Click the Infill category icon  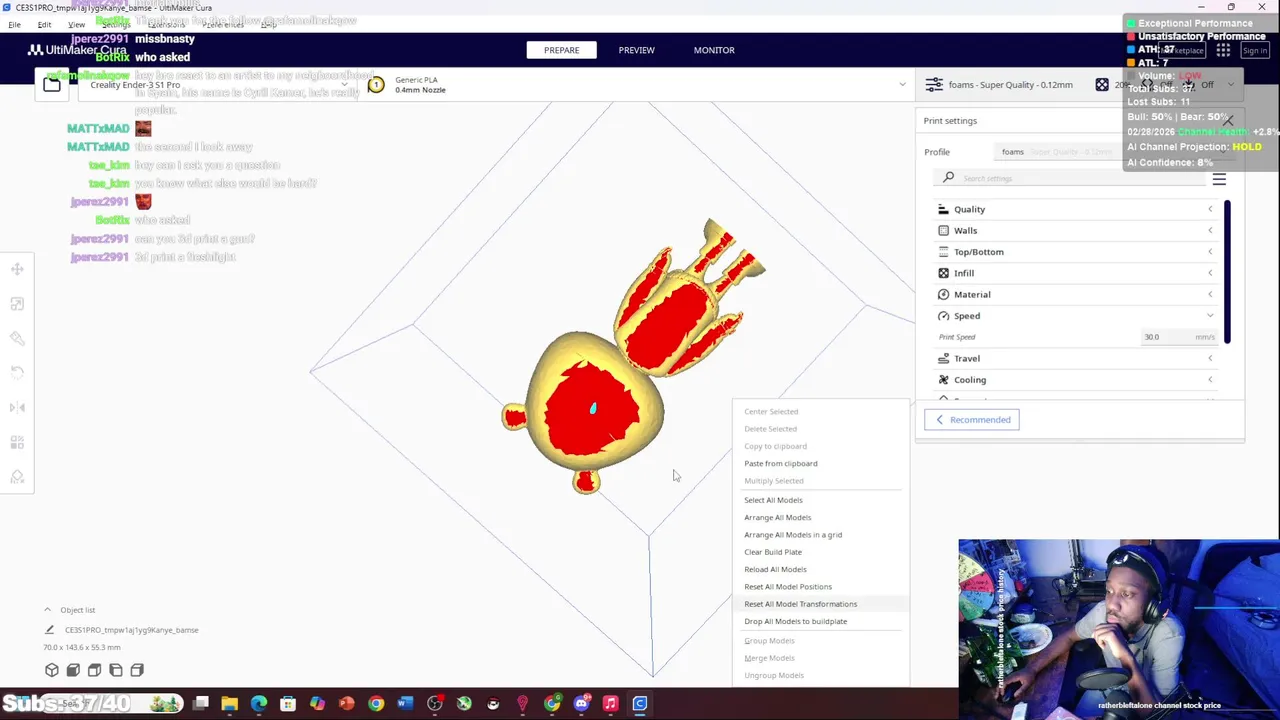tap(943, 273)
